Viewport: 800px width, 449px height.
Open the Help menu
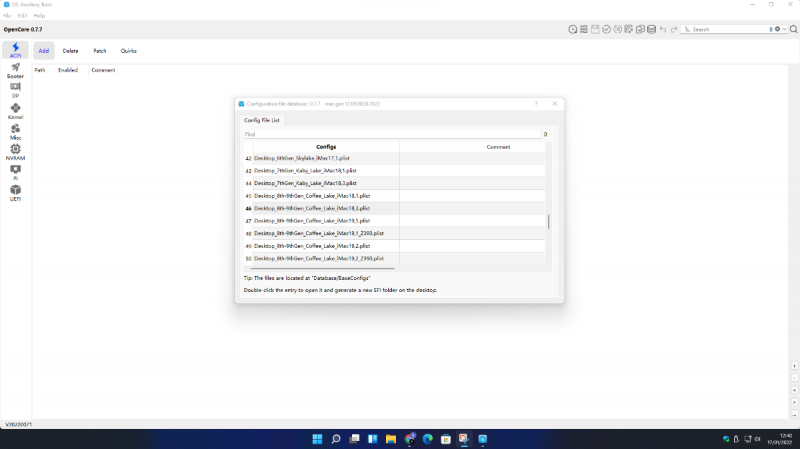[39, 16]
